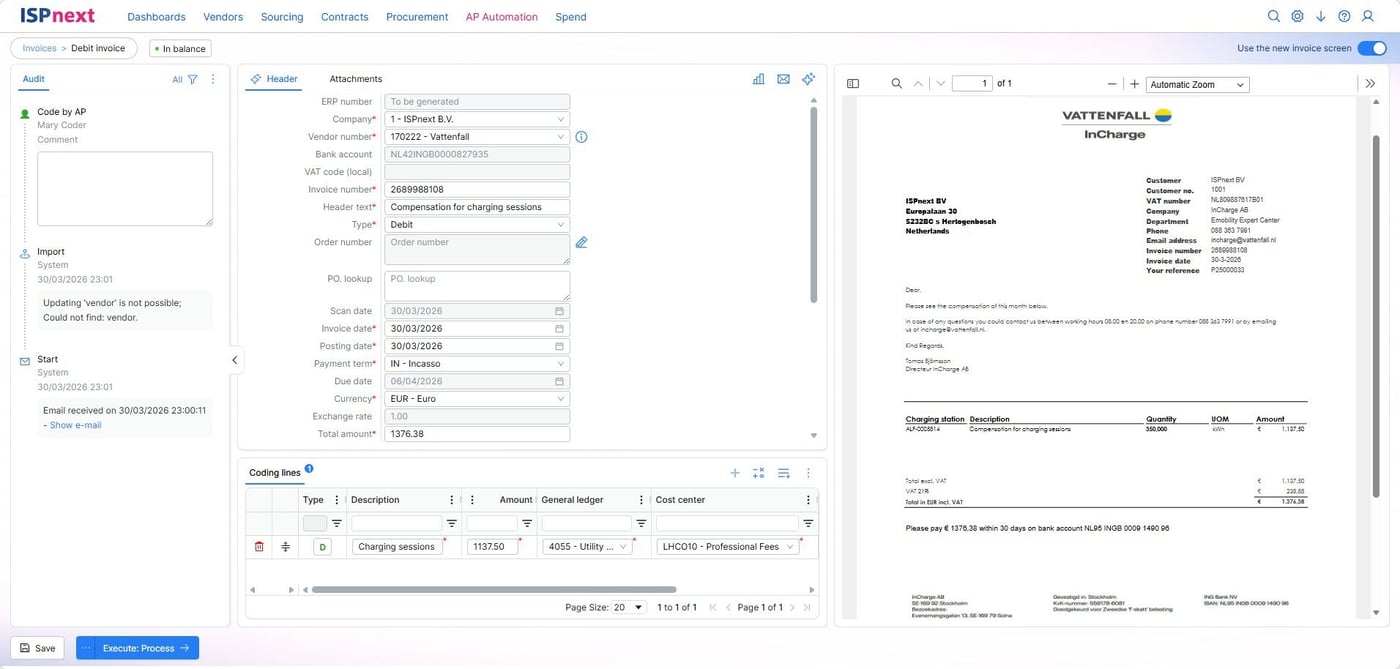Change the Page Size 20 dropdown

coord(630,607)
